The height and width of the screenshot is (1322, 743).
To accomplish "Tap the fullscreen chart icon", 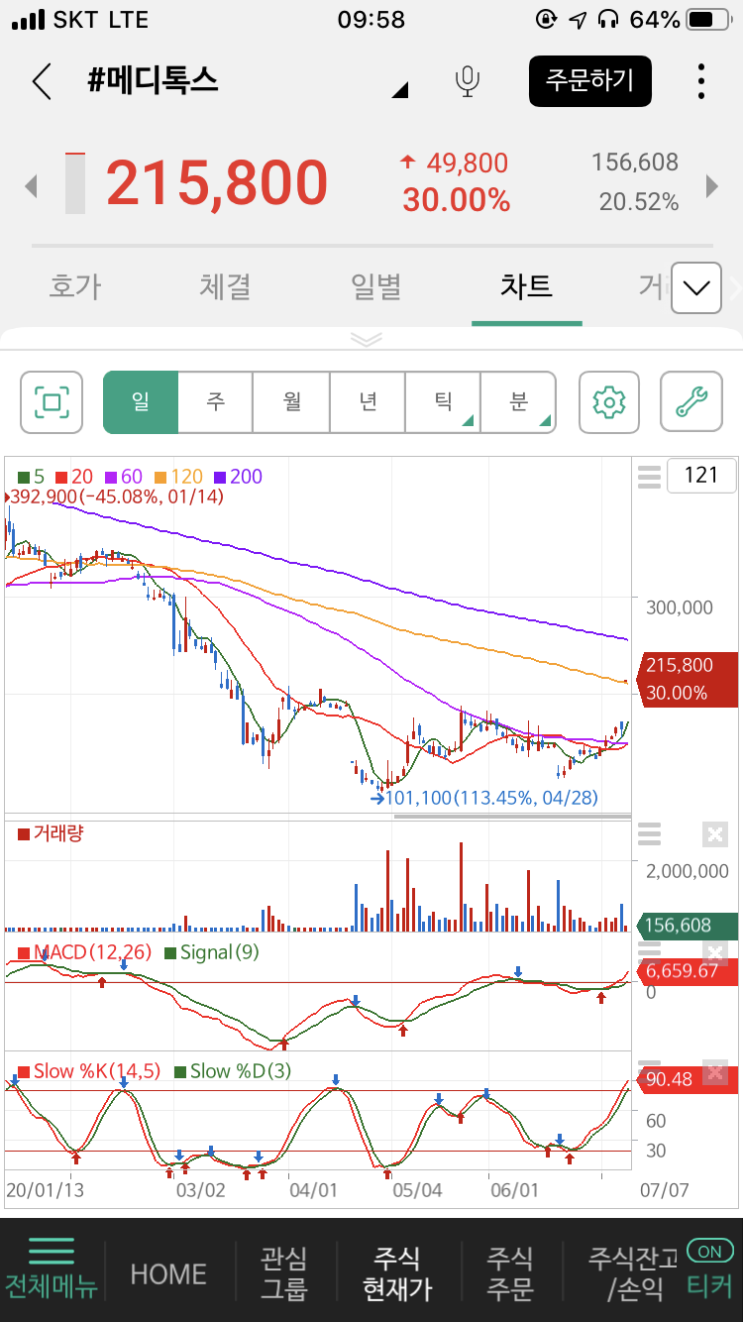I will coord(52,403).
